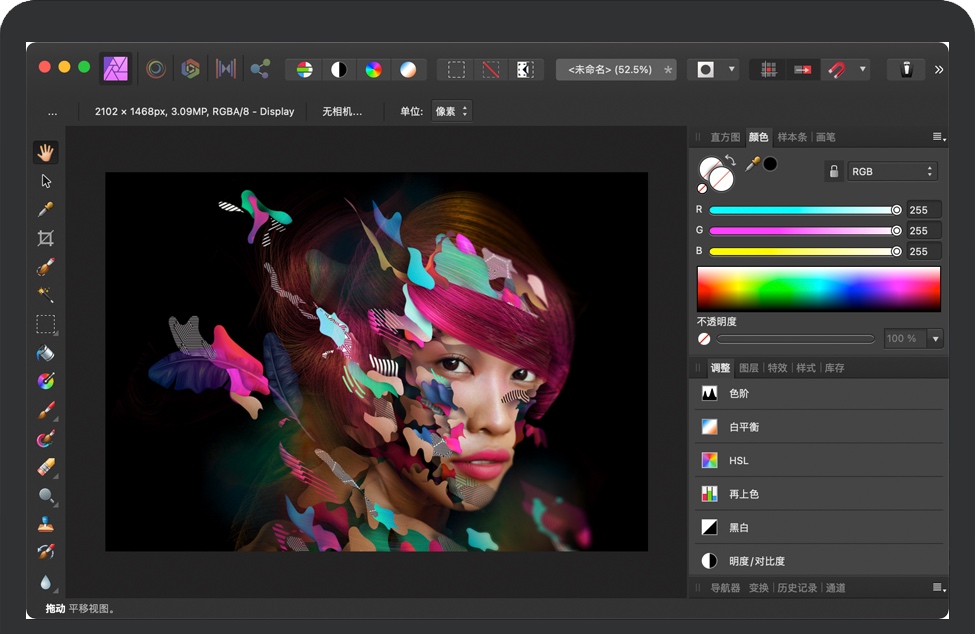Click the Share icon in the top toolbar
This screenshot has width=975, height=634.
260,69
